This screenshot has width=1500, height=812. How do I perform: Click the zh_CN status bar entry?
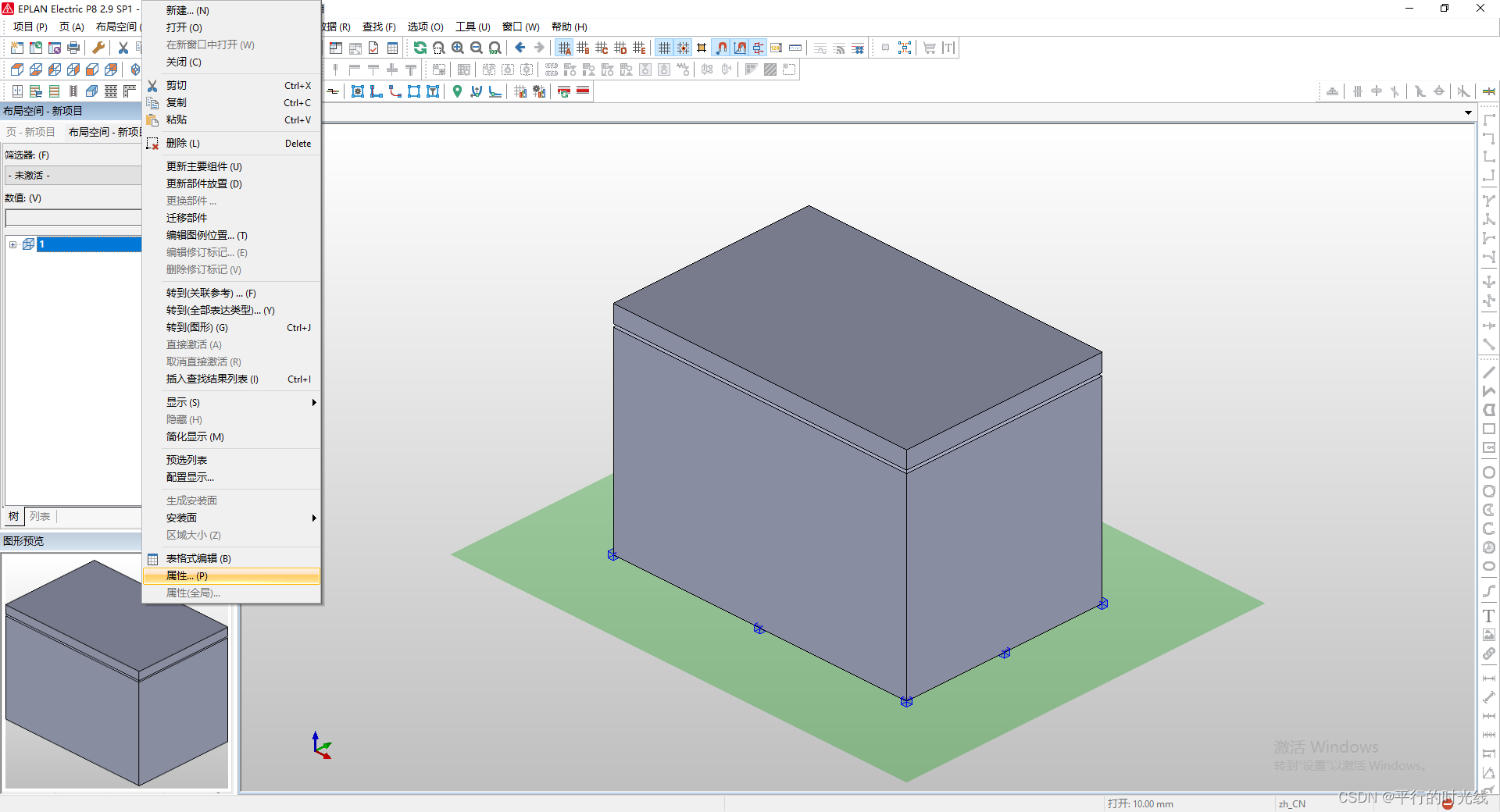point(1291,803)
